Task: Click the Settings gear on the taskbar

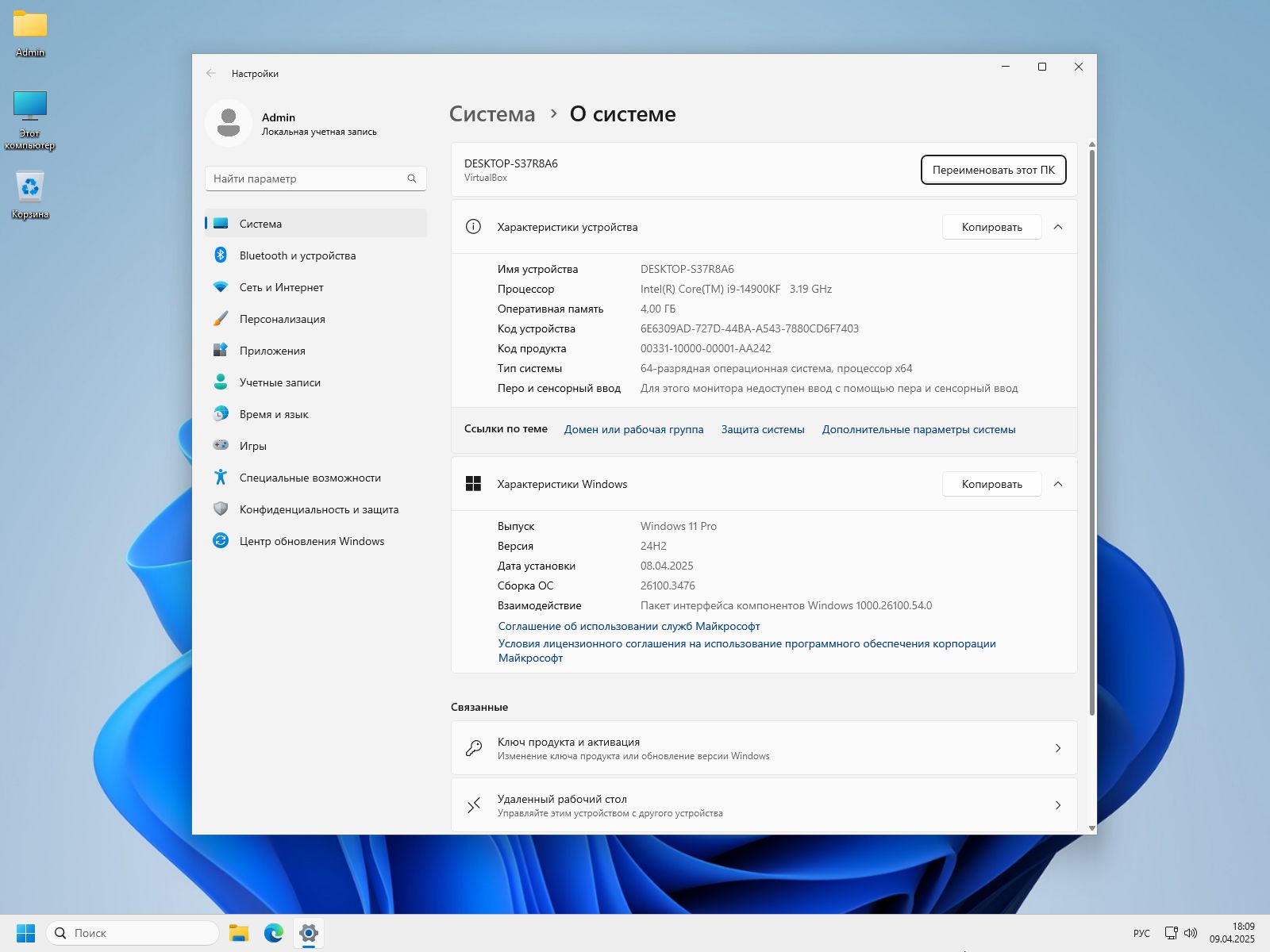Action: 309,933
